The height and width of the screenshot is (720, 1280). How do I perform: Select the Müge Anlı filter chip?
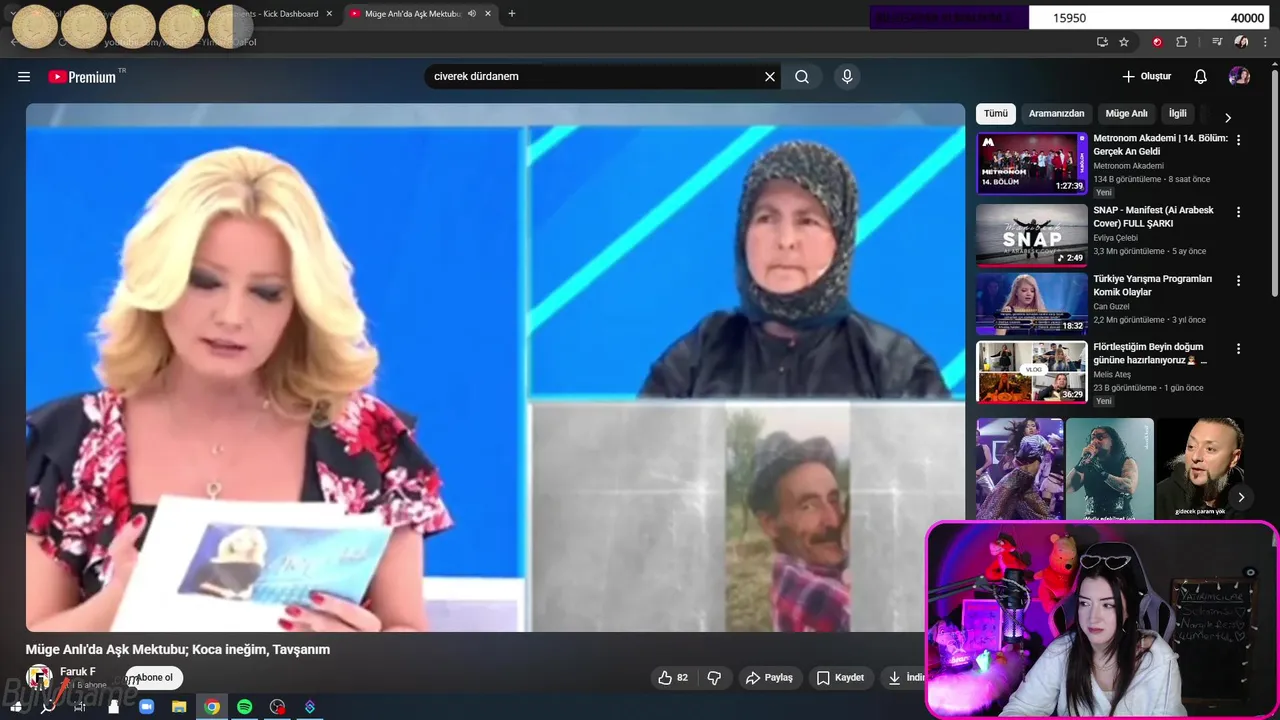point(1126,114)
